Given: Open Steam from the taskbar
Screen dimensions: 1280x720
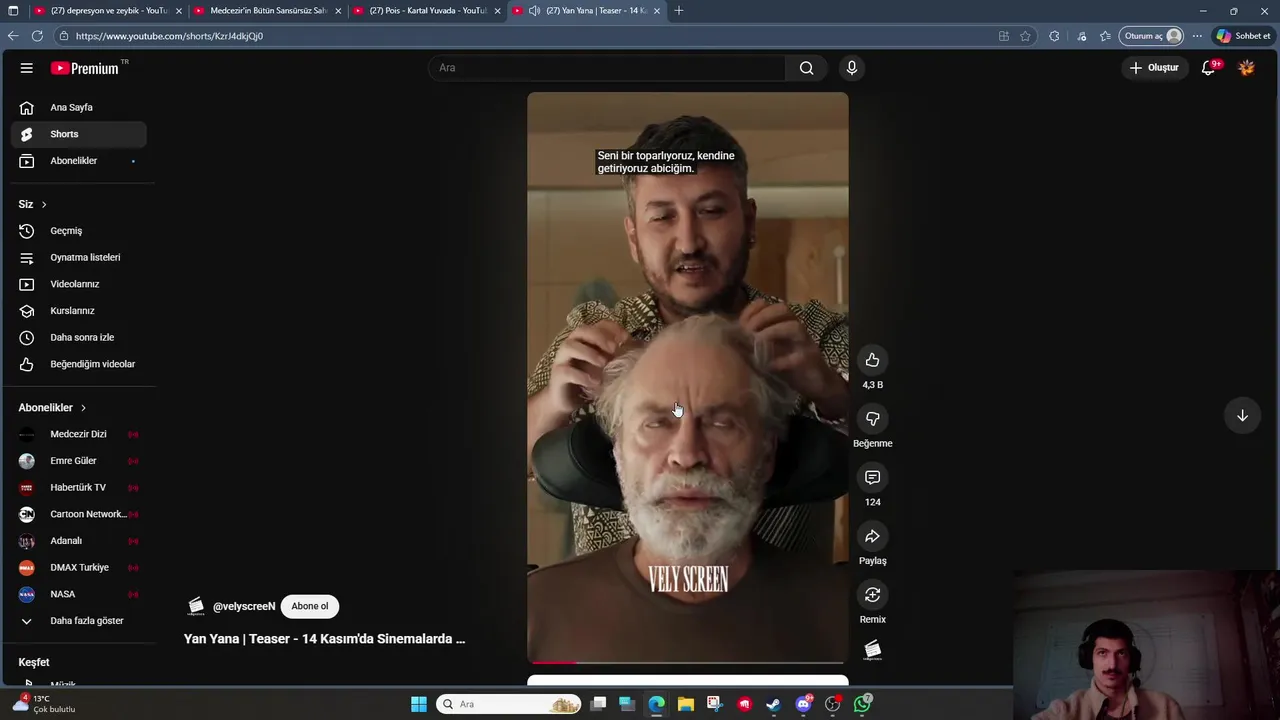Looking at the screenshot, I should click(x=773, y=704).
